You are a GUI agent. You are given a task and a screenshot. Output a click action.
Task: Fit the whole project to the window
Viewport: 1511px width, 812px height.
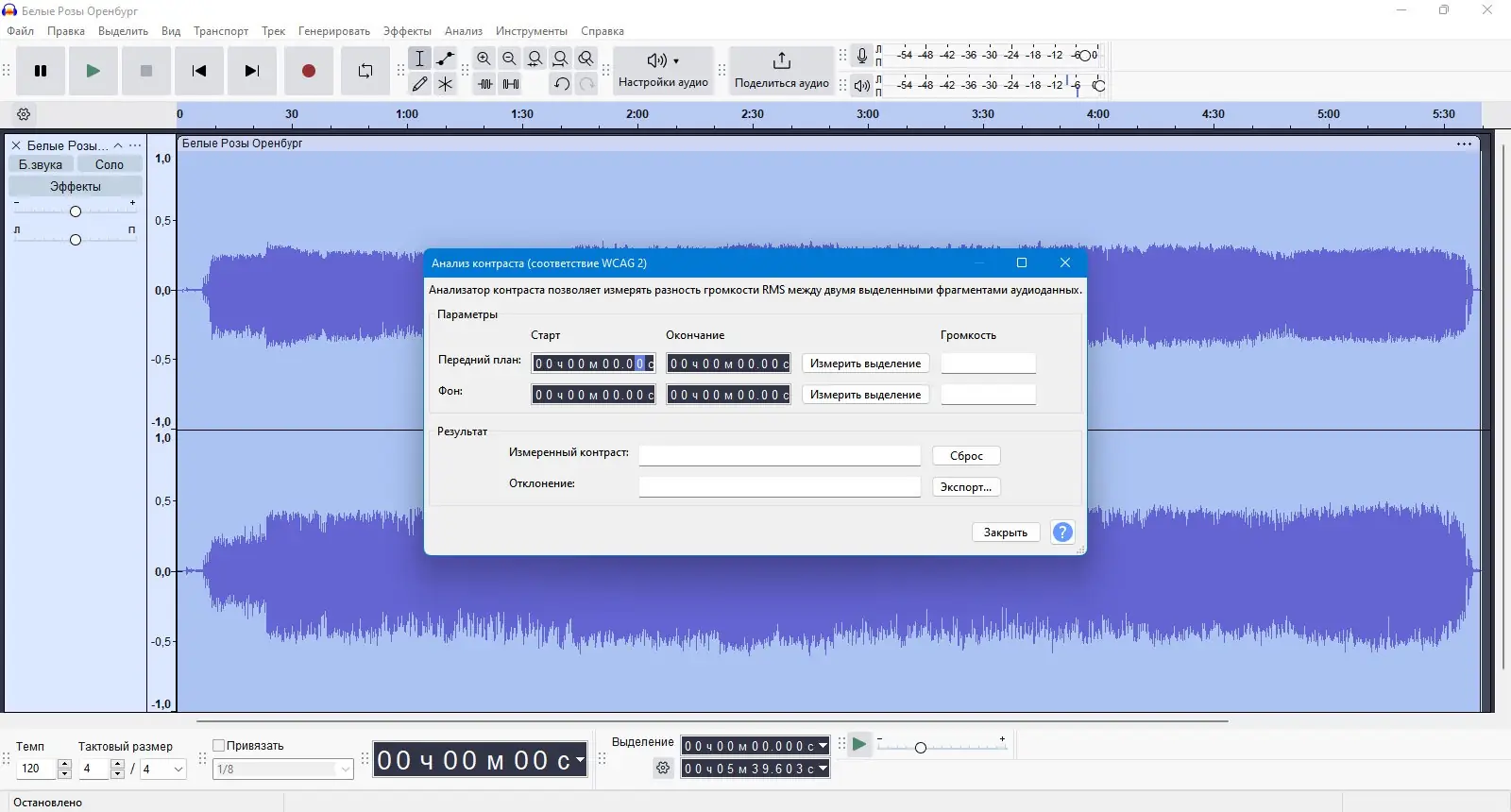tap(561, 59)
